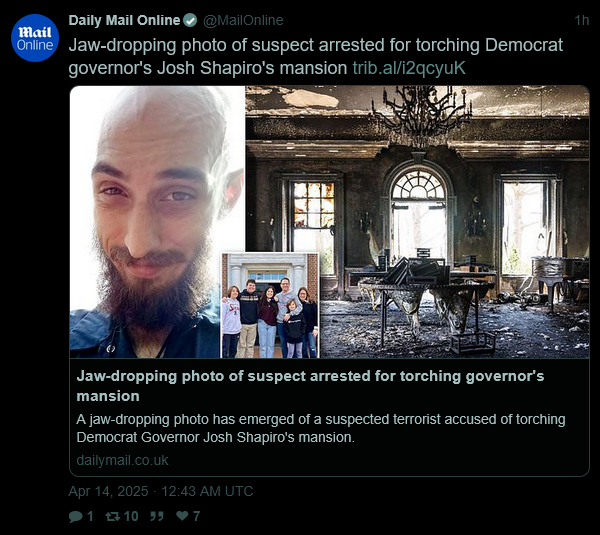This screenshot has width=600, height=535.
Task: Click the retweet count 10
Action: pyautogui.click(x=131, y=517)
